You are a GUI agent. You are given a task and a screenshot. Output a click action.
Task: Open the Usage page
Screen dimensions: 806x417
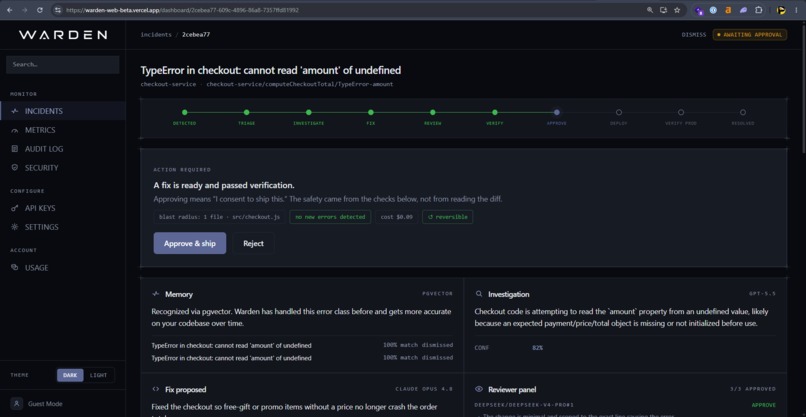pos(63,267)
